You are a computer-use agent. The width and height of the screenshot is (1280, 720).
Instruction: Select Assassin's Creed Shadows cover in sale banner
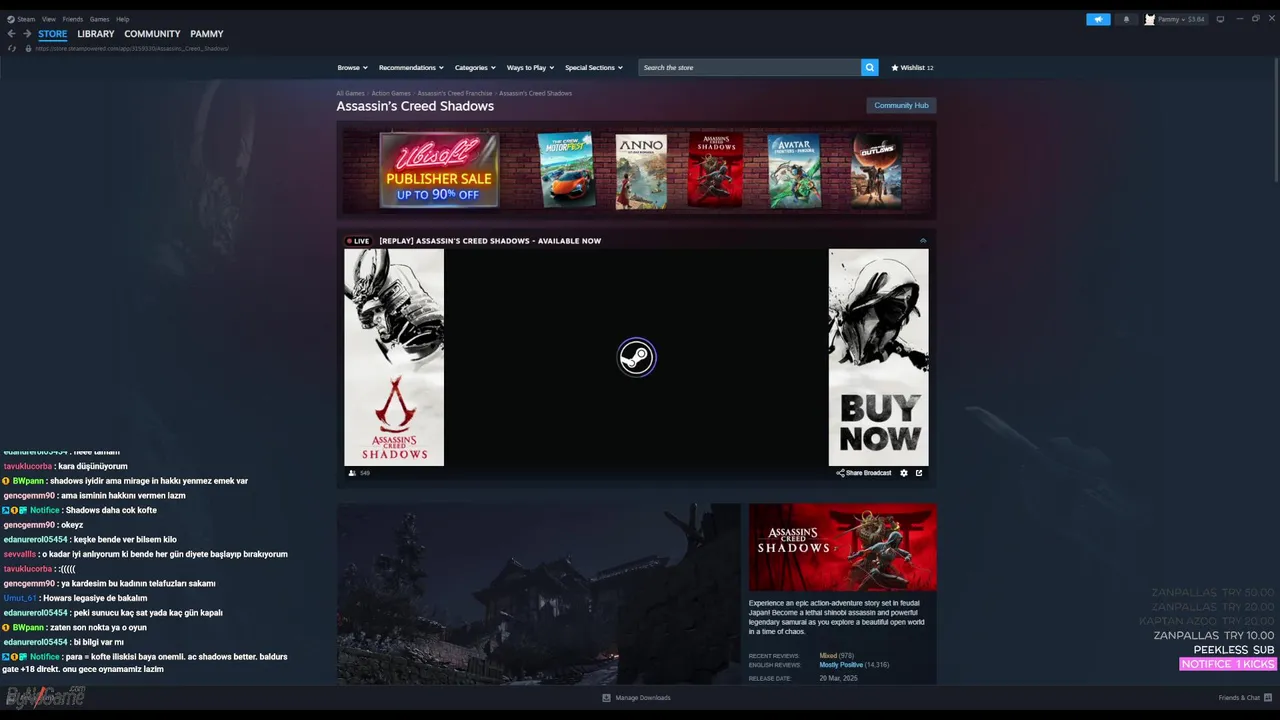pos(715,170)
